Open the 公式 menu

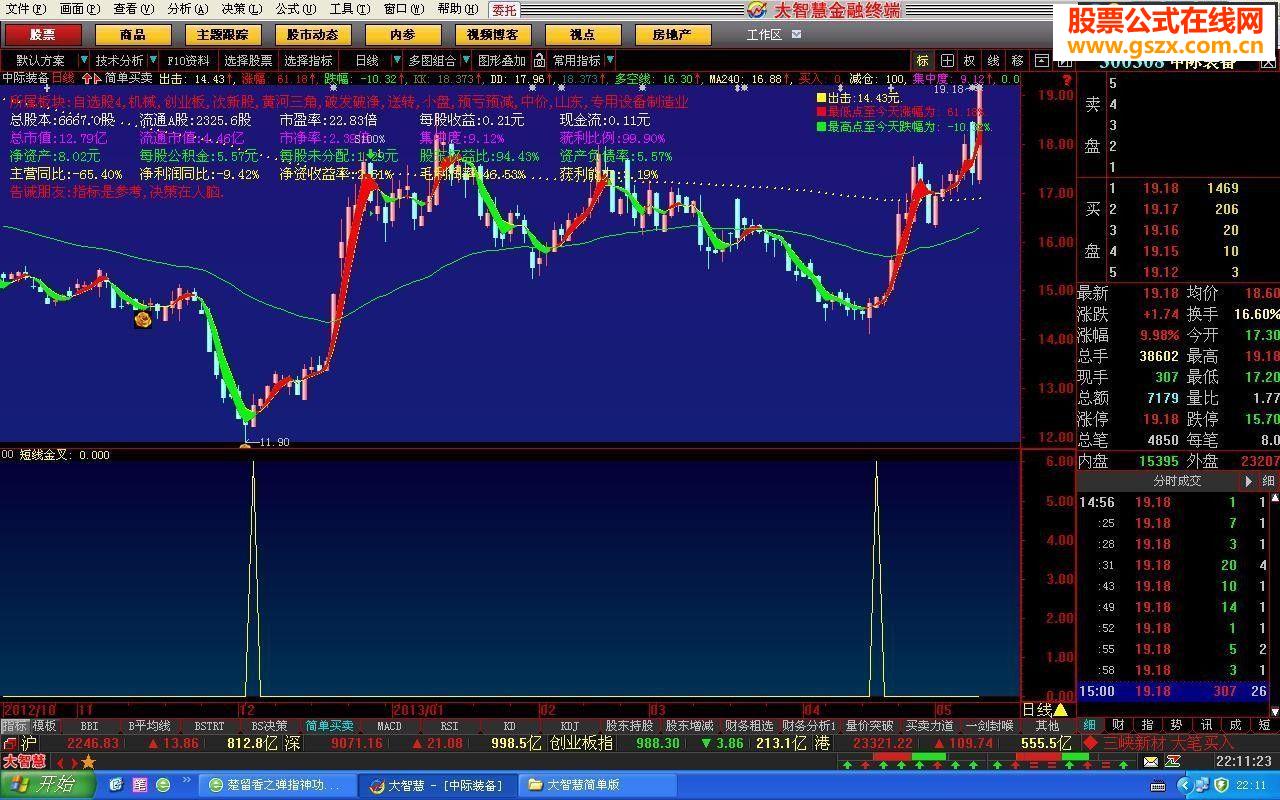click(x=295, y=9)
